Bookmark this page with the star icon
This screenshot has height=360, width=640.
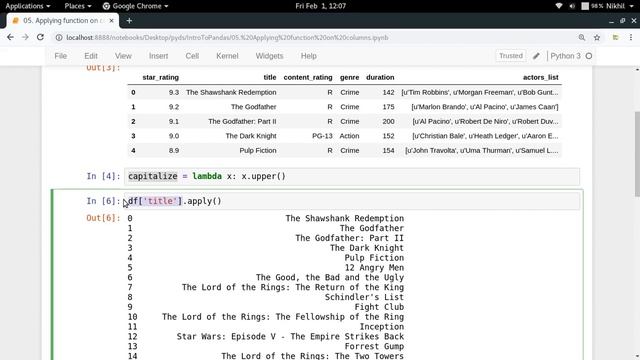tap(597, 38)
